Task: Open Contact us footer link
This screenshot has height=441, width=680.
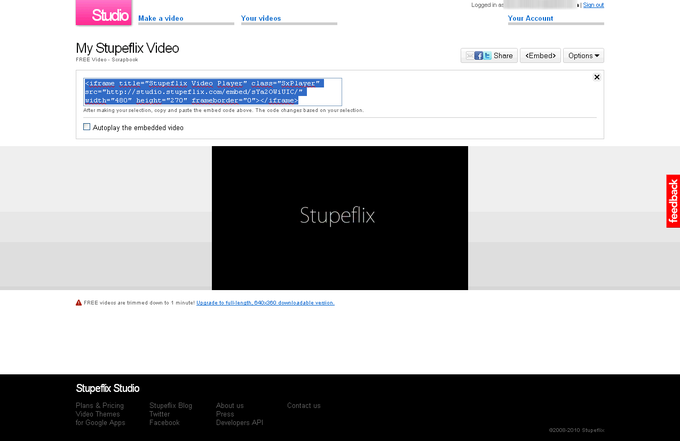Action: click(304, 405)
